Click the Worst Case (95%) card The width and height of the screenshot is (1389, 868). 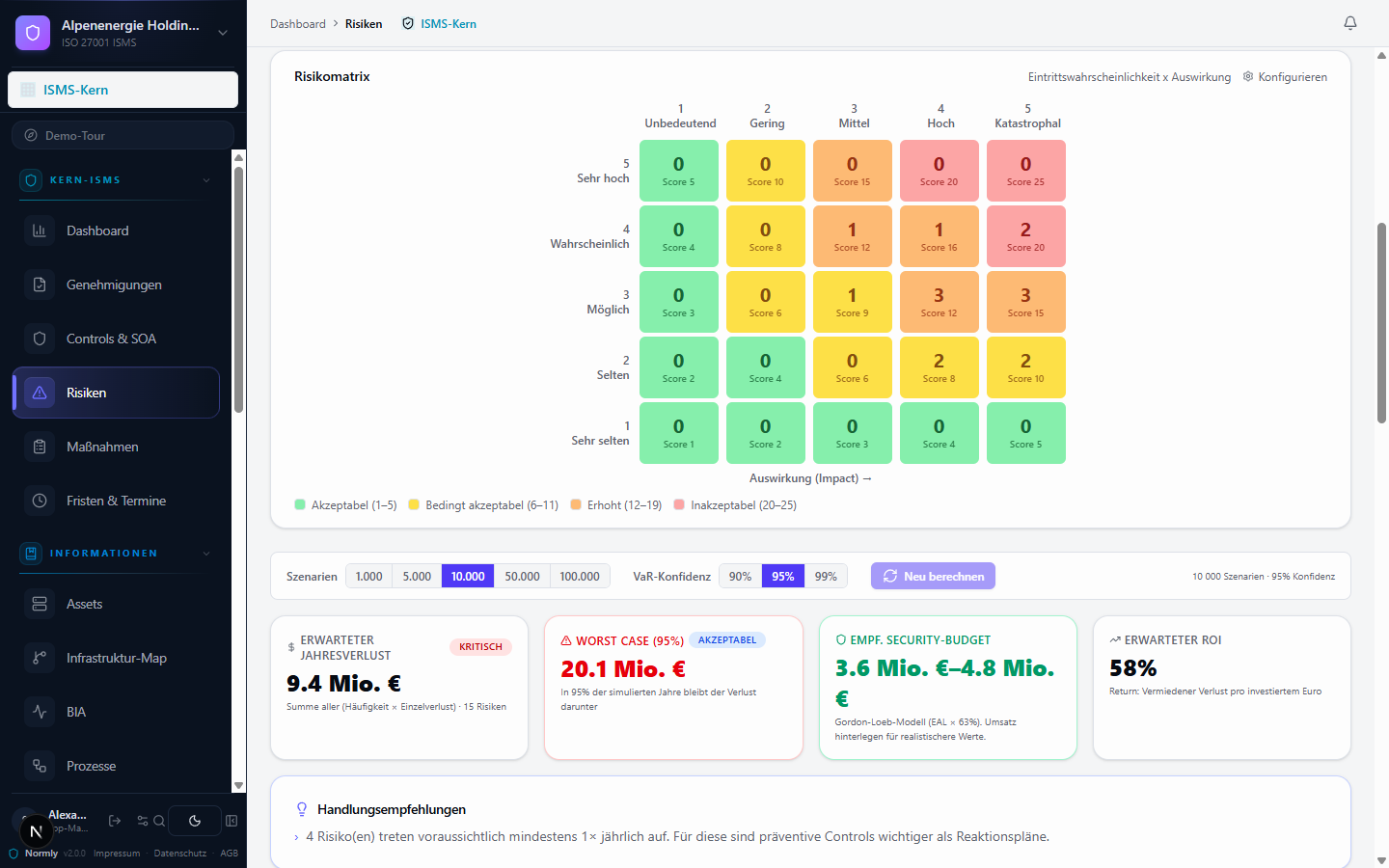point(673,688)
